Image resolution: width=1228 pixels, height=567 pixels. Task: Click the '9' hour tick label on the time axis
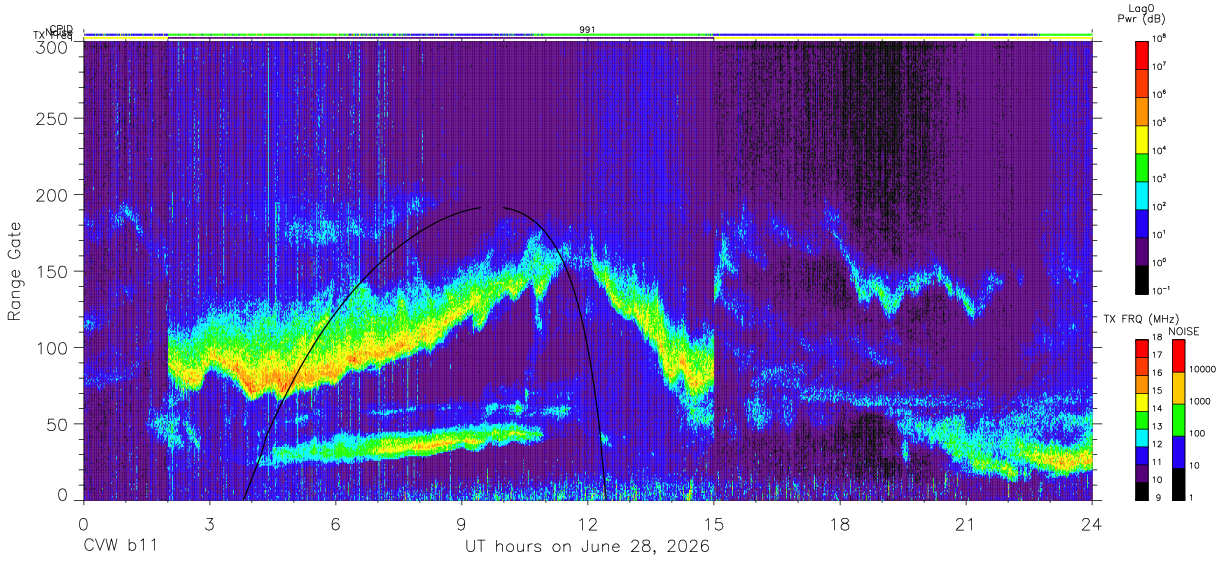tap(461, 523)
